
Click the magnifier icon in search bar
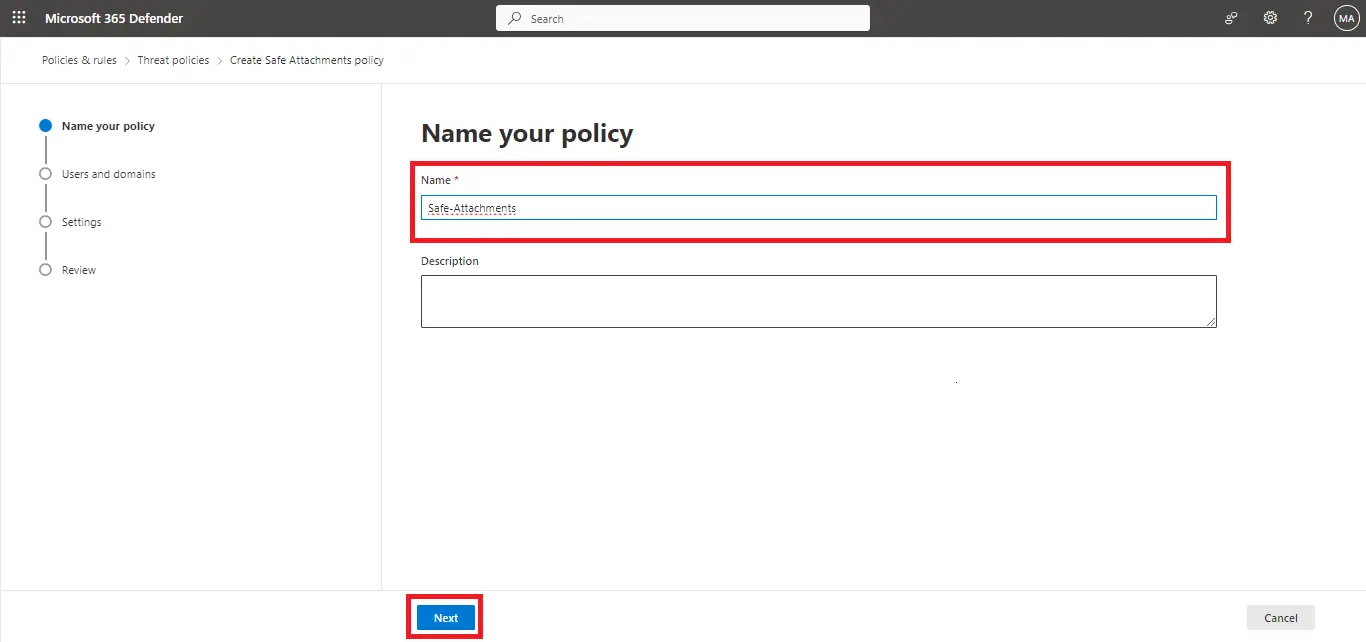[x=515, y=18]
